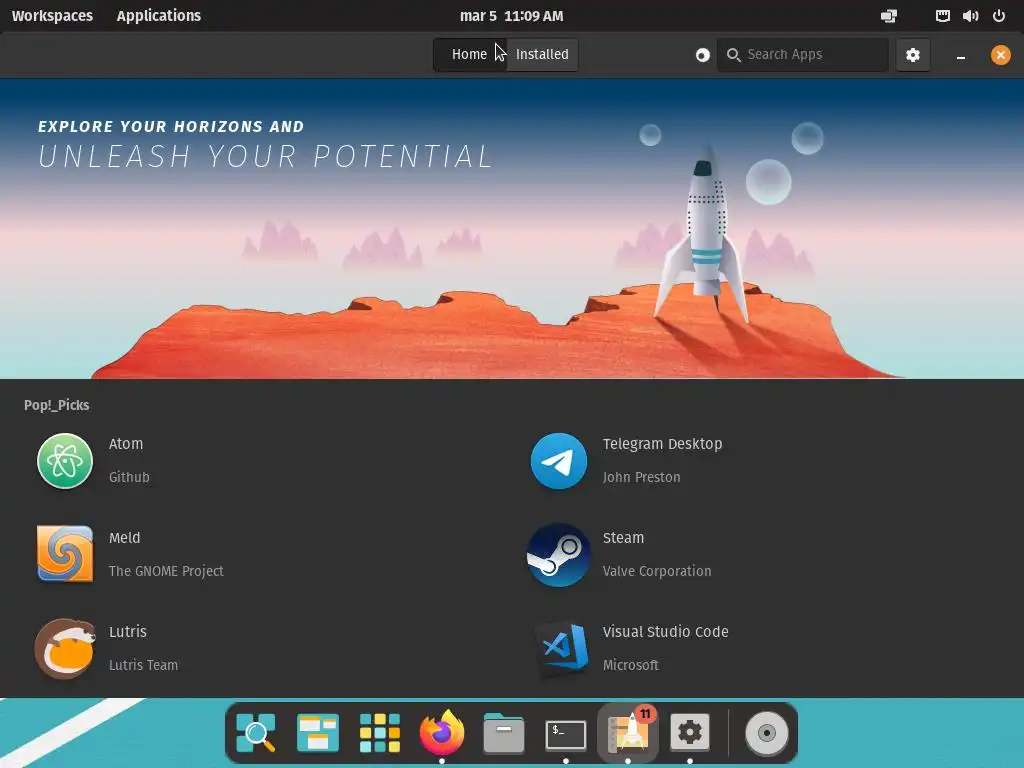Viewport: 1024px width, 768px height.
Task: Switch to the Home tab
Action: [470, 55]
